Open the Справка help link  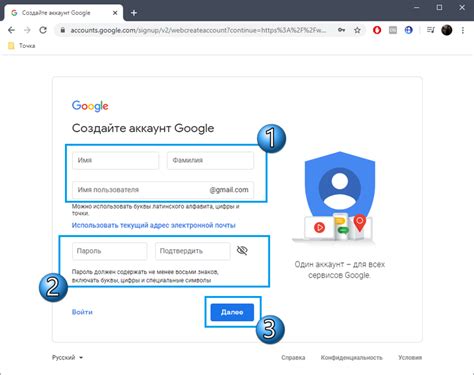tap(293, 358)
